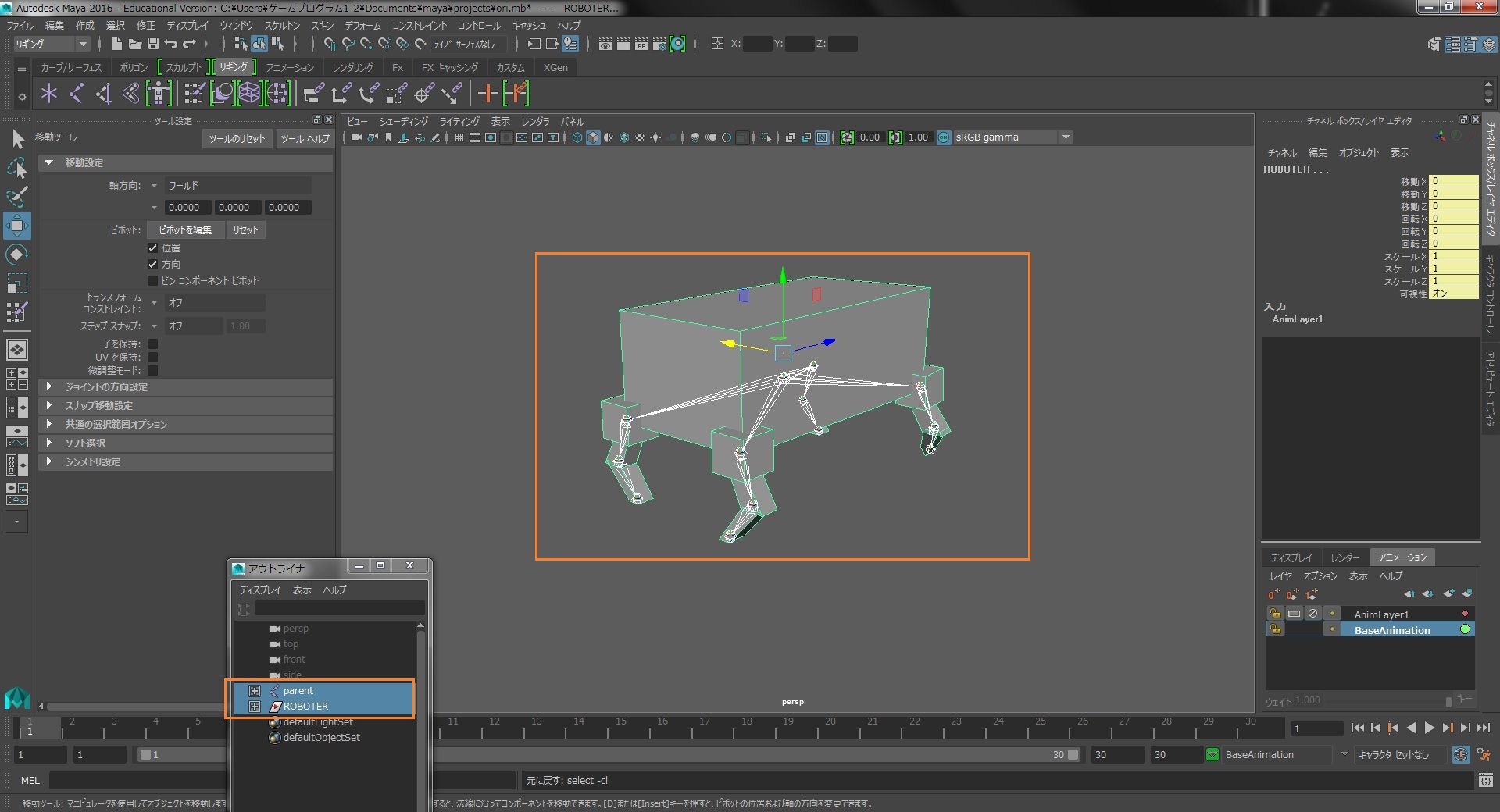Open the スケルトン menu

coord(282,26)
